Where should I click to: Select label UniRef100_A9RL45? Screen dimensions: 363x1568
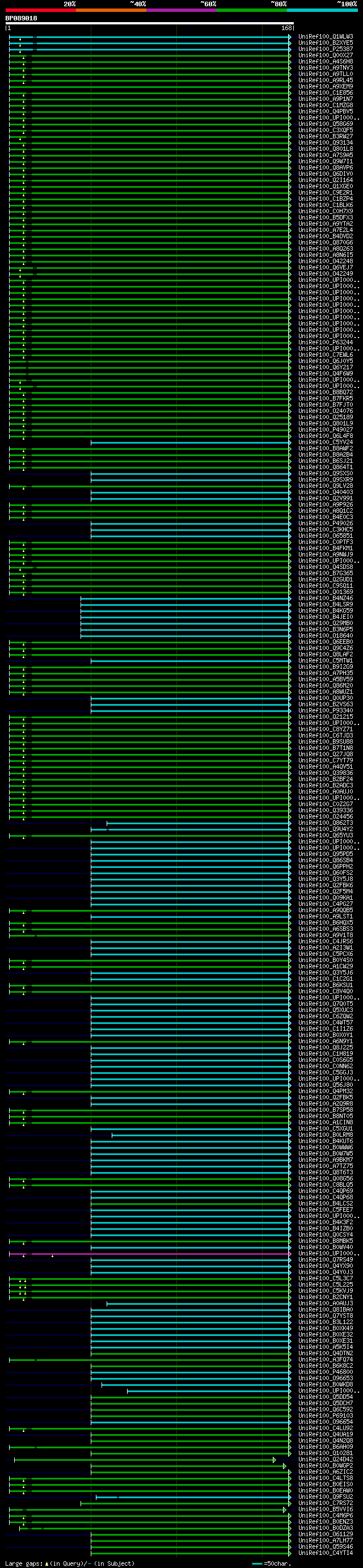[325, 81]
